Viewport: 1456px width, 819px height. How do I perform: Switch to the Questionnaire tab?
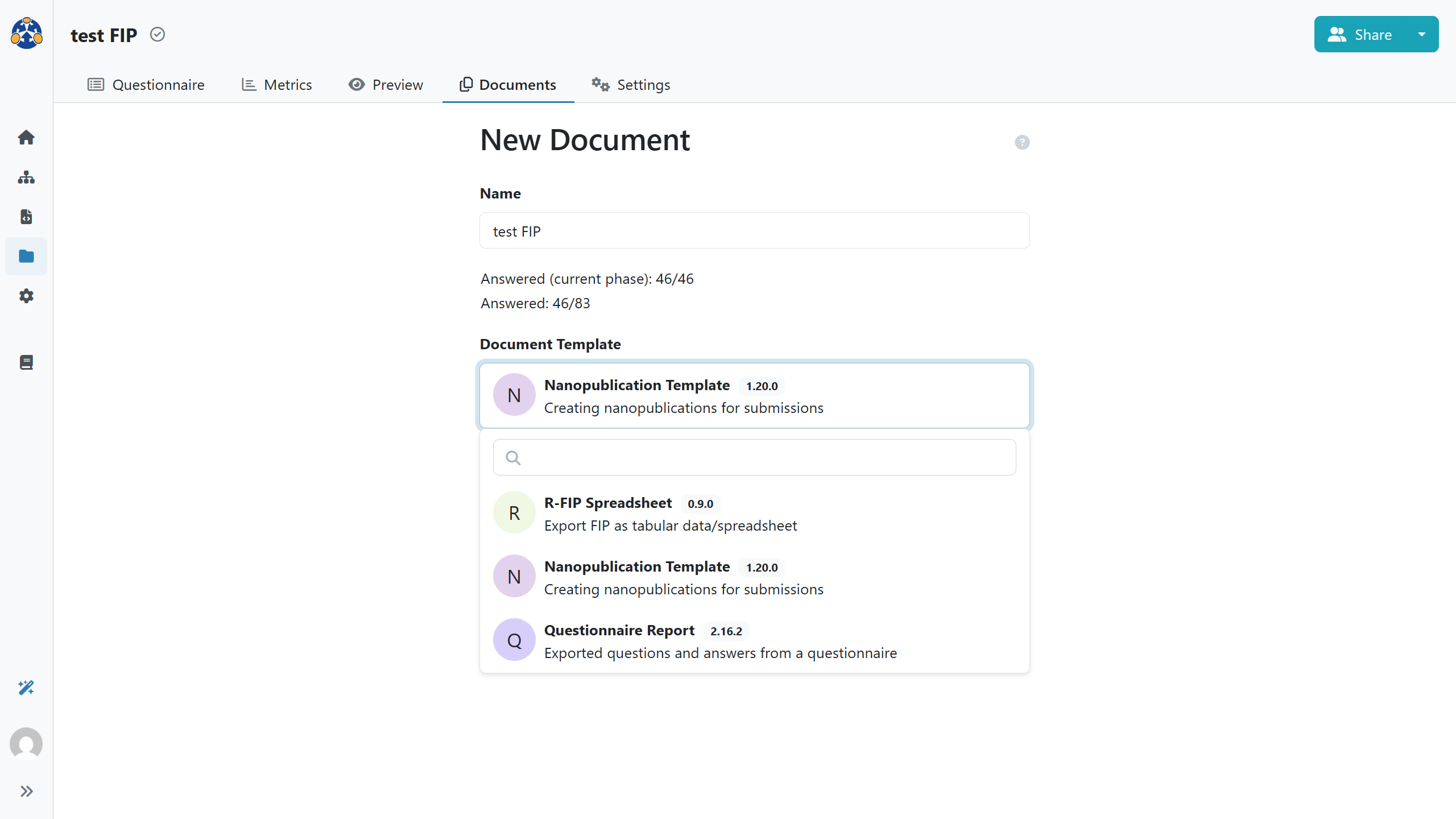[x=146, y=85]
